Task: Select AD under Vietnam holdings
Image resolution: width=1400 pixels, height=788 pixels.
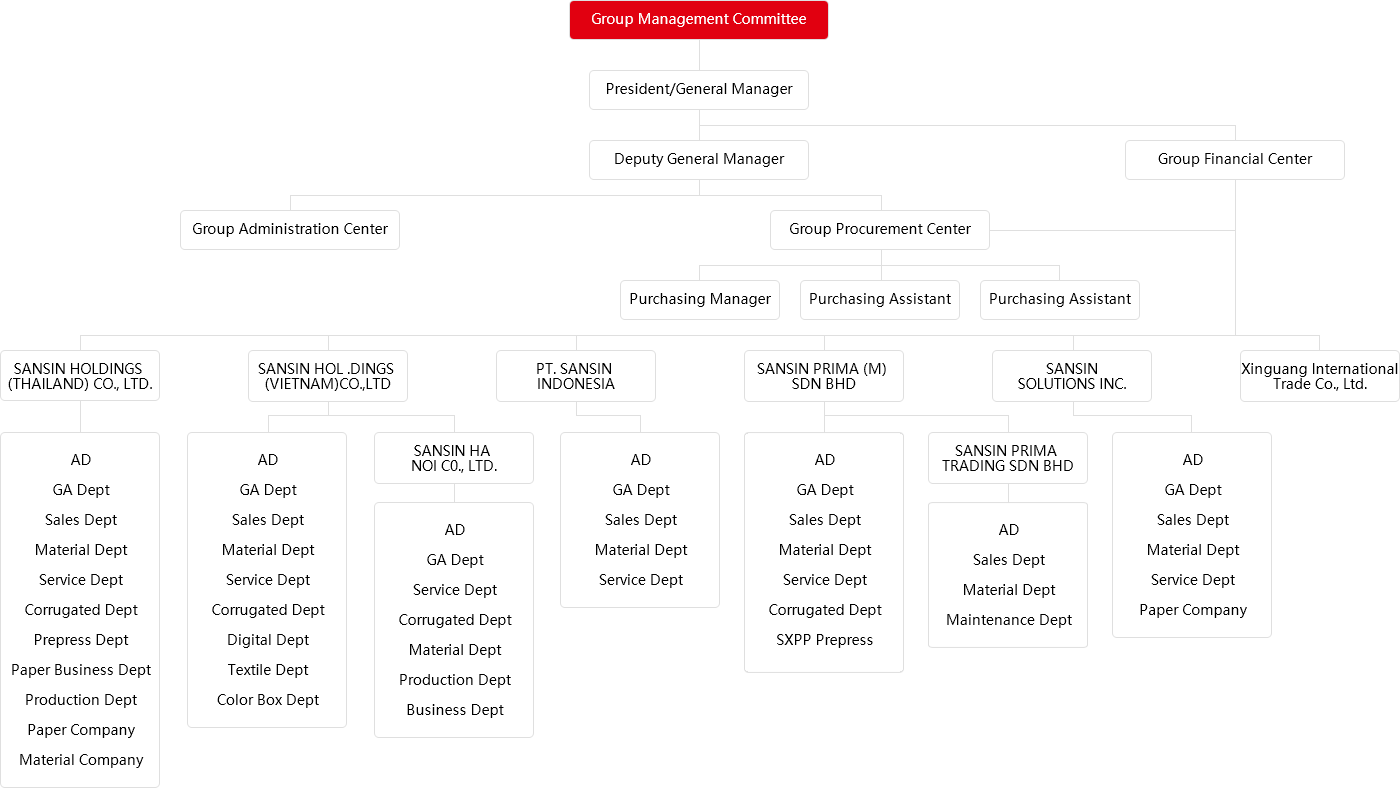Action: [268, 460]
